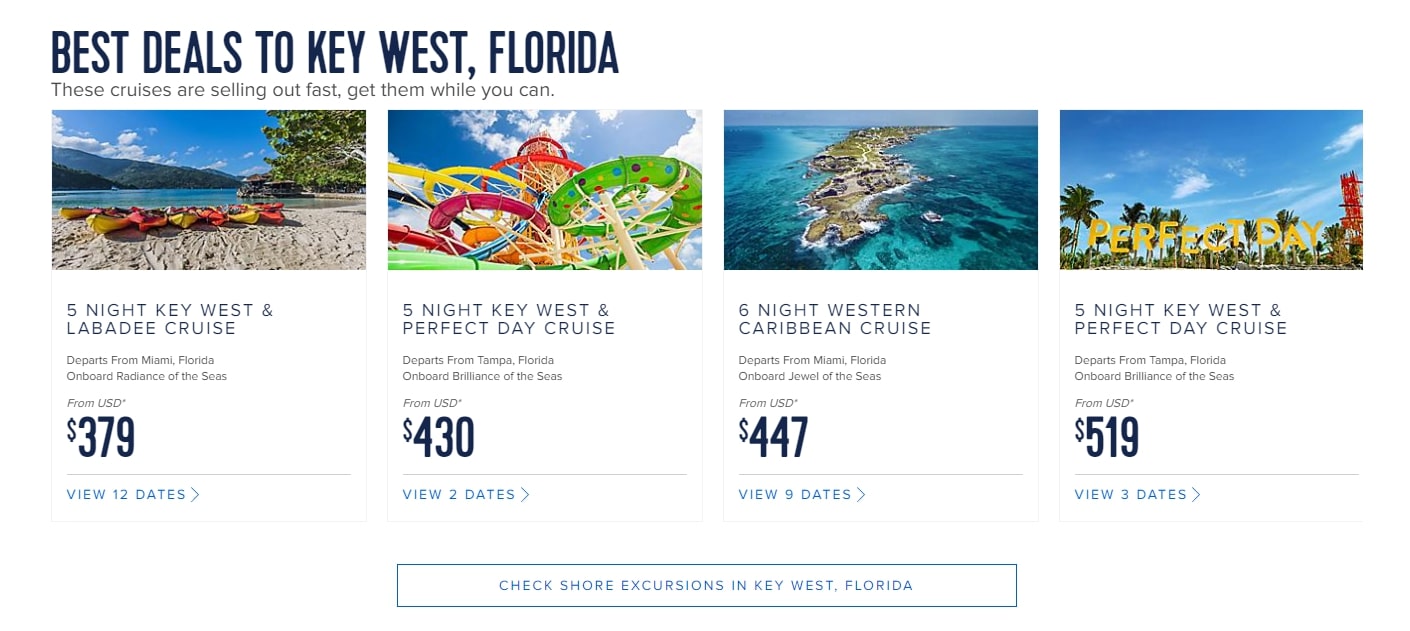Click the Best Deals to Key West heading
The height and width of the screenshot is (631, 1410).
[335, 54]
